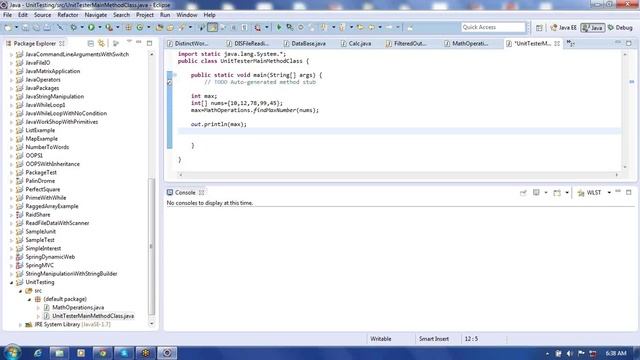Open the Navigate menu
This screenshot has width=640, height=360.
coord(96,15)
